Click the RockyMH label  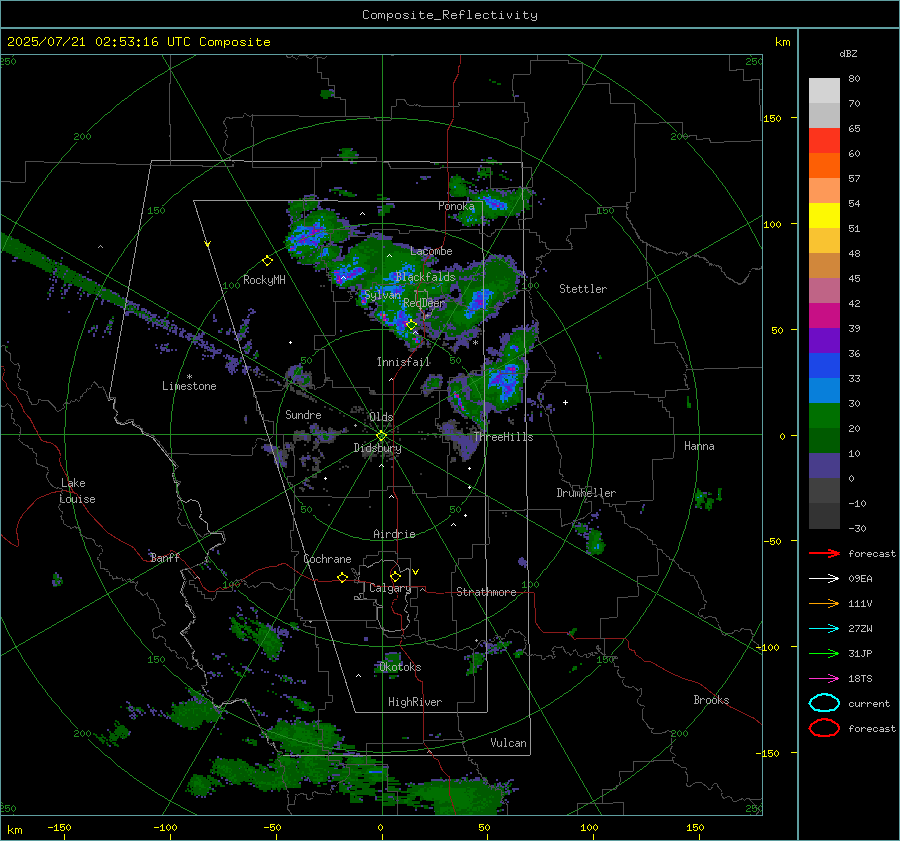264,280
